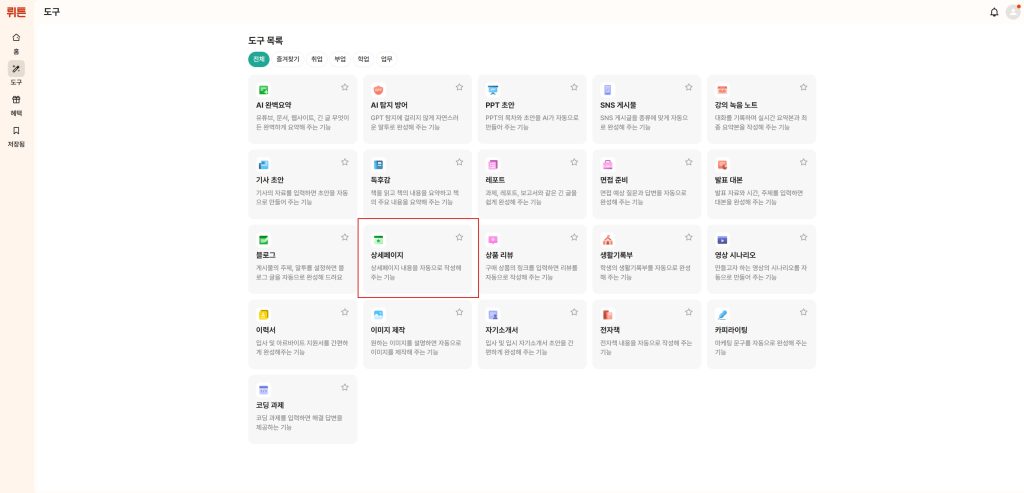Click the PPT 초안 presentation icon
This screenshot has width=1024, height=493.
click(493, 90)
